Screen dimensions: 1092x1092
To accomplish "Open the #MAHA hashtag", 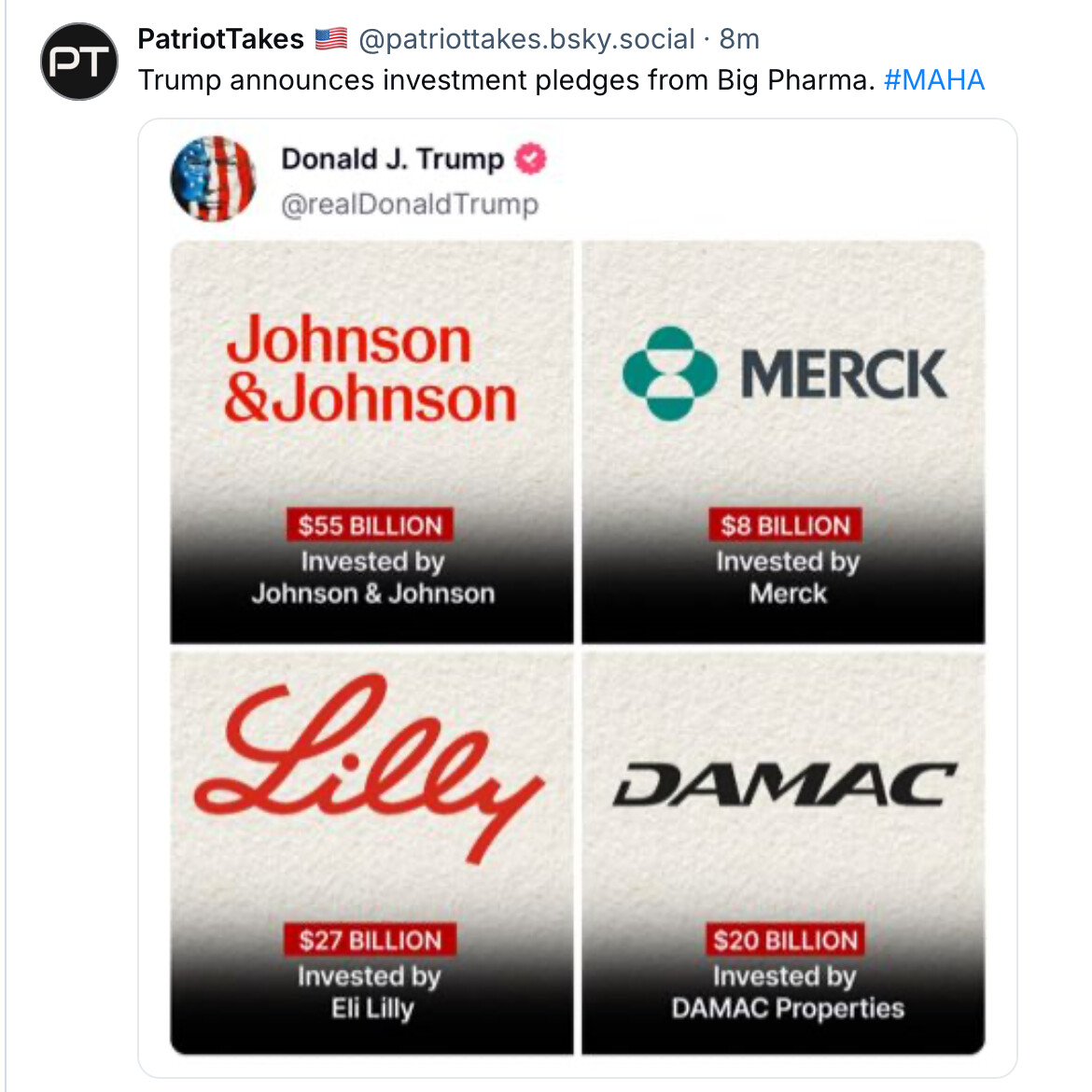I will (933, 80).
